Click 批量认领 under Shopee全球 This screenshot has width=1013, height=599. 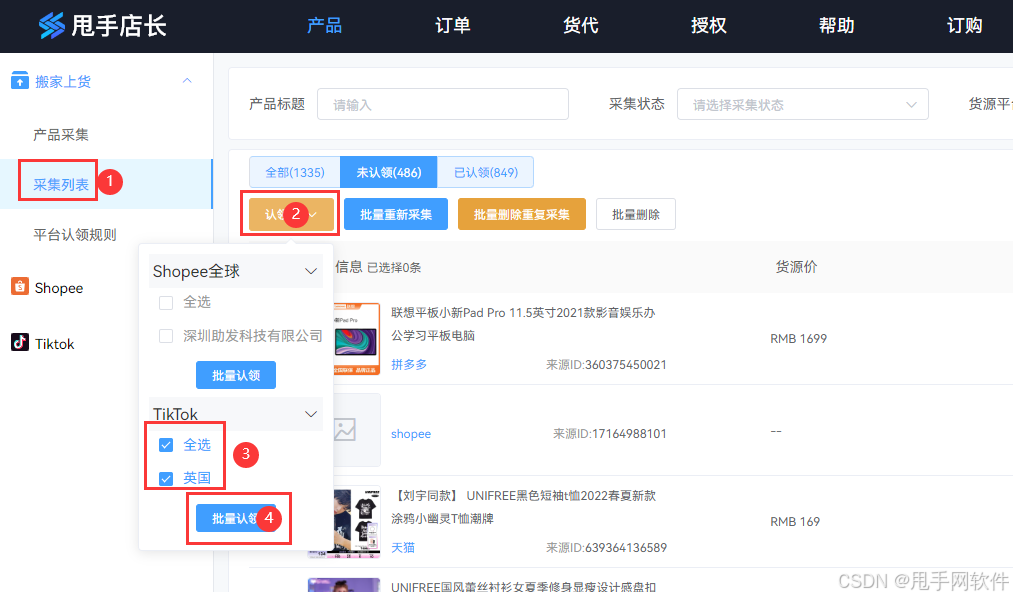pos(236,375)
